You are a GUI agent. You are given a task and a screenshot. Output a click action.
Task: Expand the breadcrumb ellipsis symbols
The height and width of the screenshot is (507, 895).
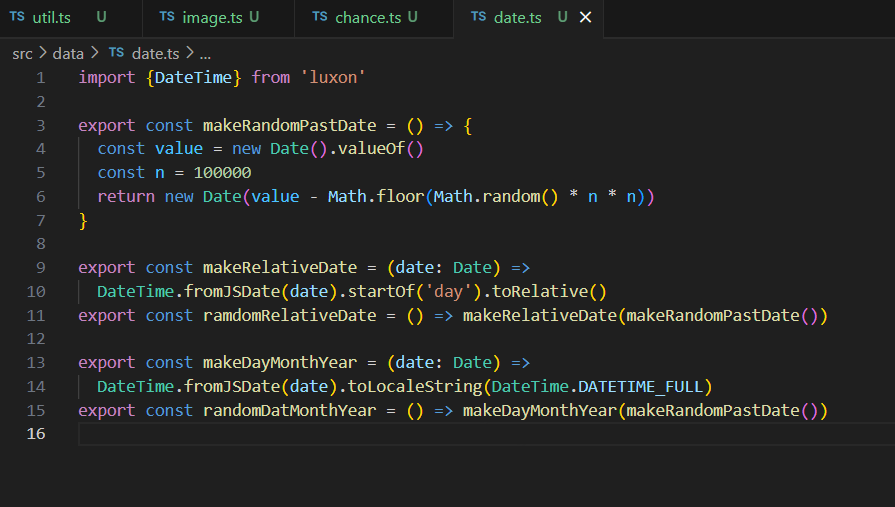pyautogui.click(x=205, y=55)
